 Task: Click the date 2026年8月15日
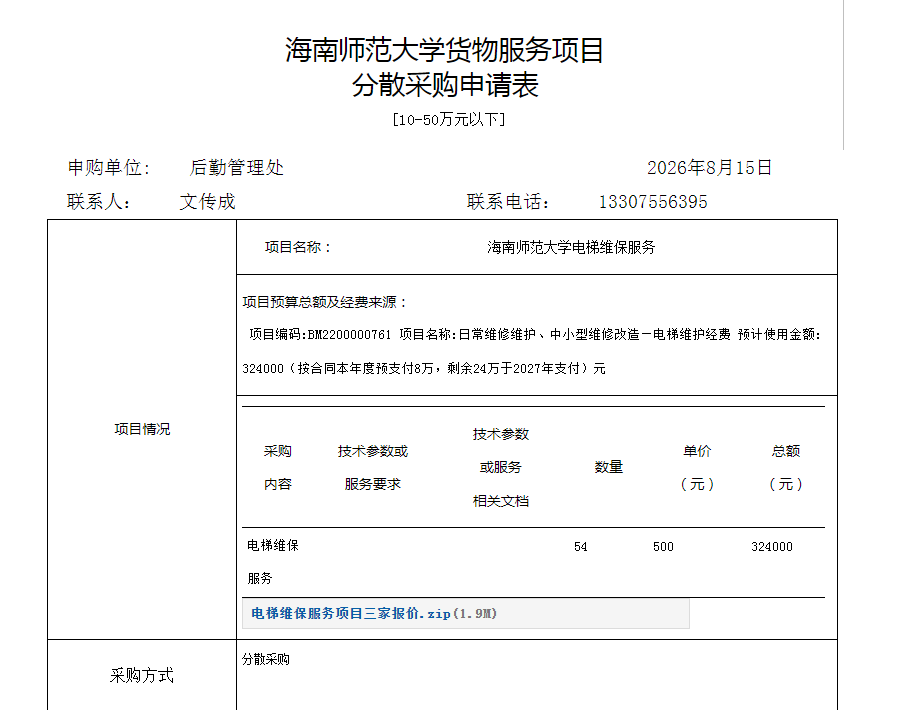pyautogui.click(x=709, y=167)
